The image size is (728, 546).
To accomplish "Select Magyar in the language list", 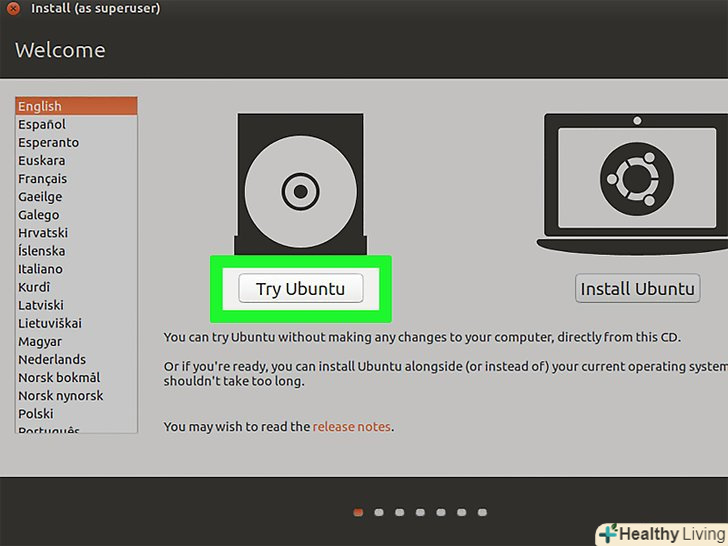I will [76, 341].
